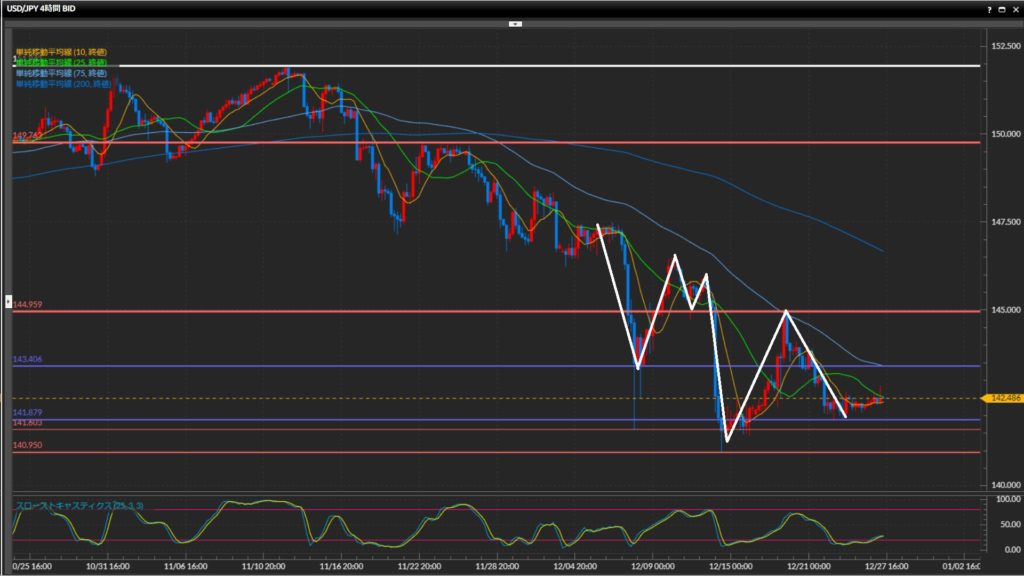Expand the top toolbar drop-down handle
Screen dimensions: 1024x576
click(x=515, y=23)
